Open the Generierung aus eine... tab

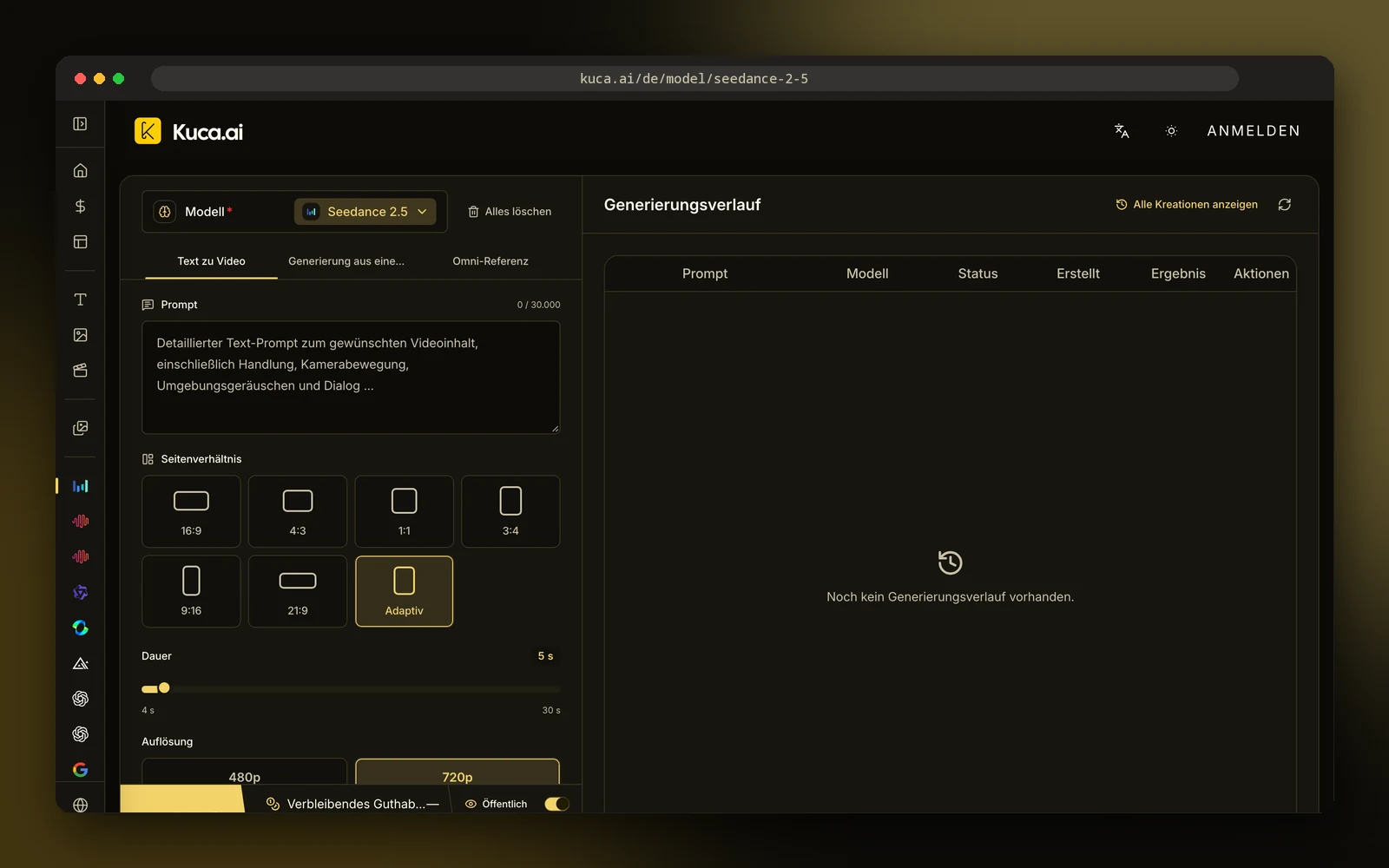click(346, 261)
